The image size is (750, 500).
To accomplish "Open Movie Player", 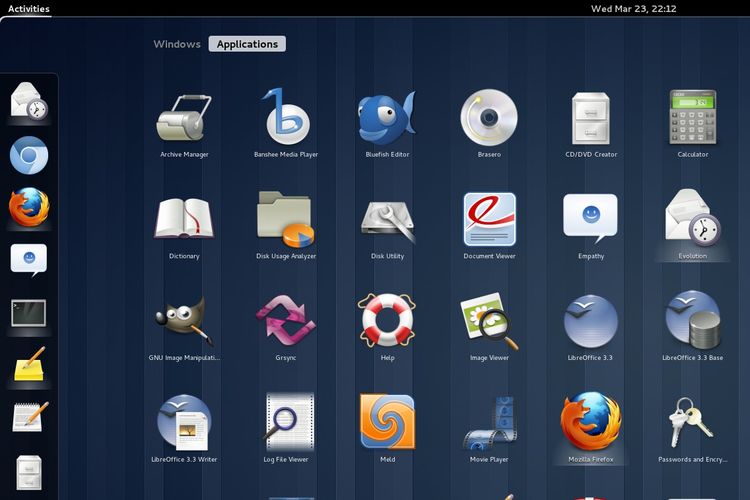I will coord(489,423).
